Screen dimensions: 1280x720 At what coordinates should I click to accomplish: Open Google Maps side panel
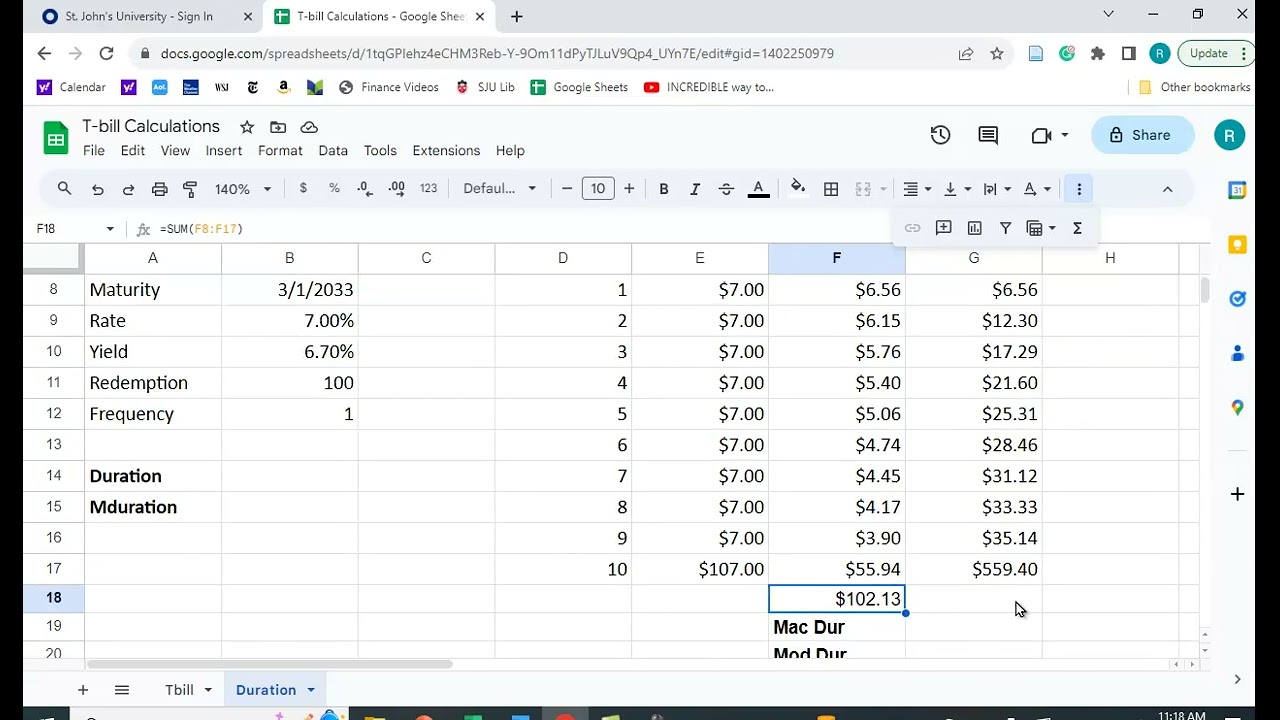point(1237,407)
